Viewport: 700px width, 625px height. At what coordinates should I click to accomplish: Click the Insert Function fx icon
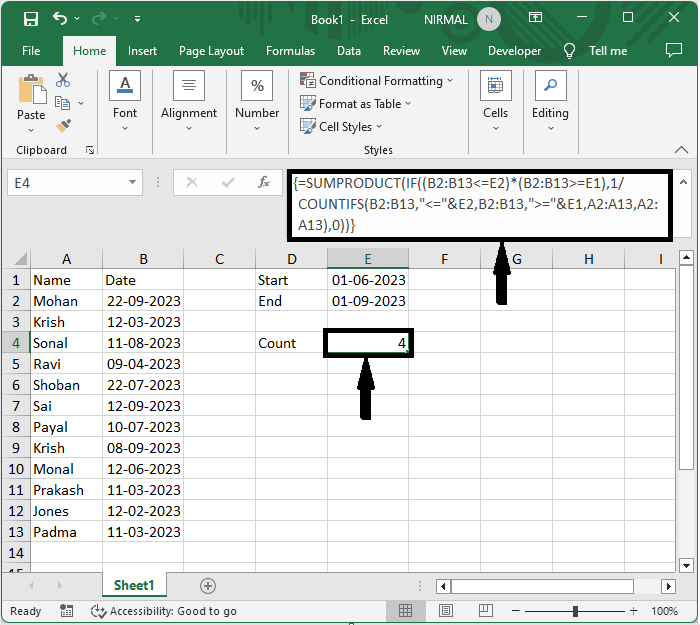click(264, 182)
